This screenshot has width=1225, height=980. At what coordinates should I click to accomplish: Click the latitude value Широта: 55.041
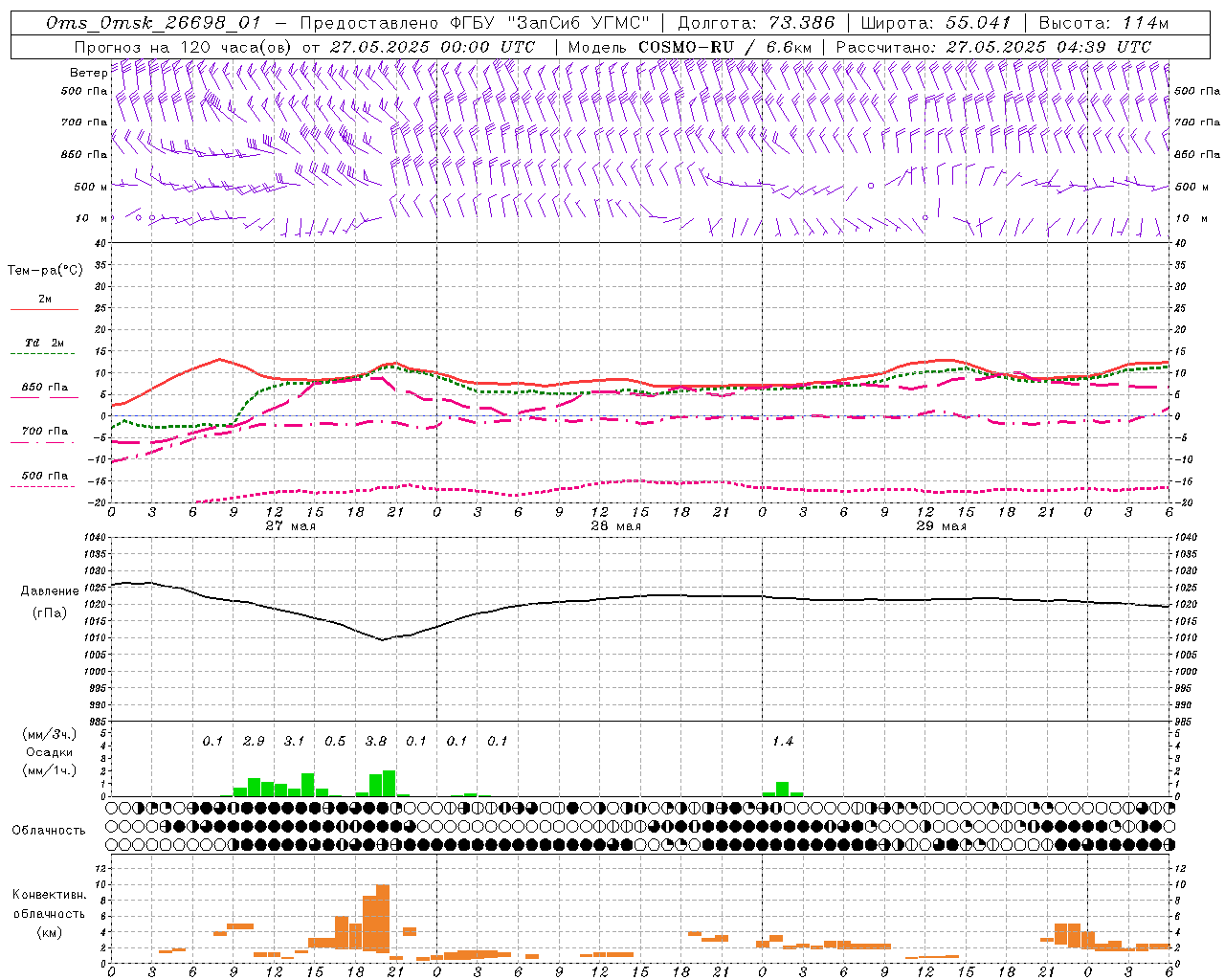(x=935, y=23)
